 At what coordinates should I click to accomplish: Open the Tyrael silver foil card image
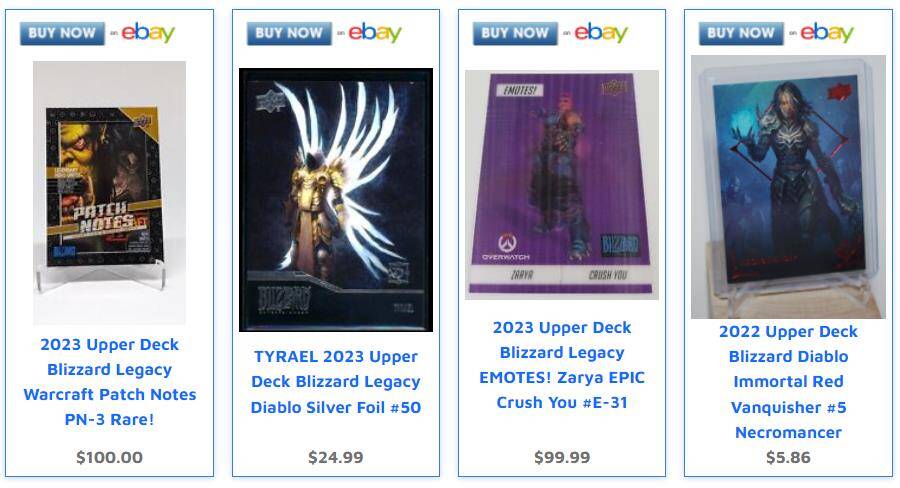tap(336, 200)
